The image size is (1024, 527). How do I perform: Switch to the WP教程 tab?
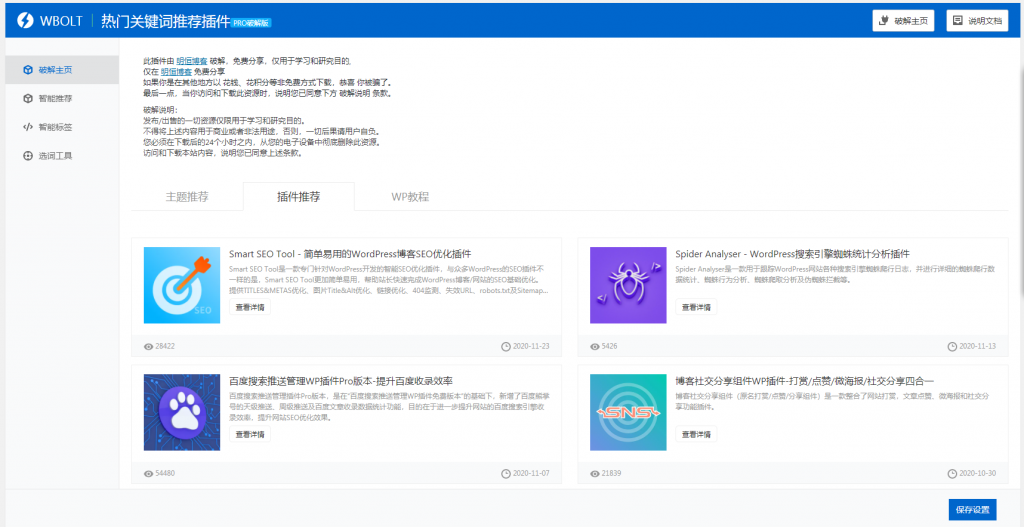410,197
